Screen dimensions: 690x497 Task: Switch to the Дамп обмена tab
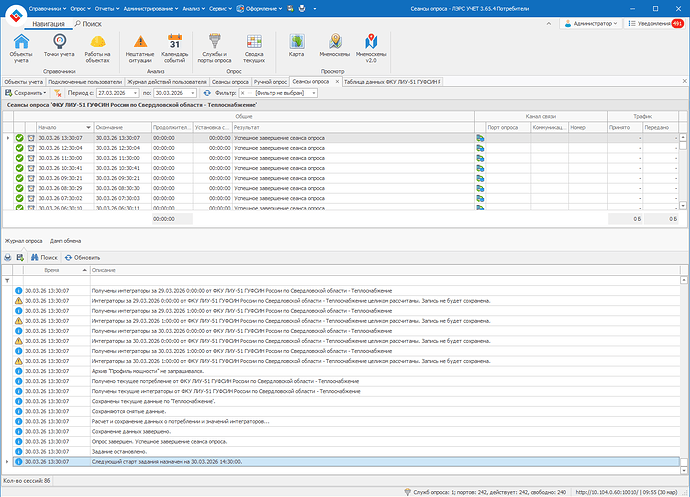[65, 241]
